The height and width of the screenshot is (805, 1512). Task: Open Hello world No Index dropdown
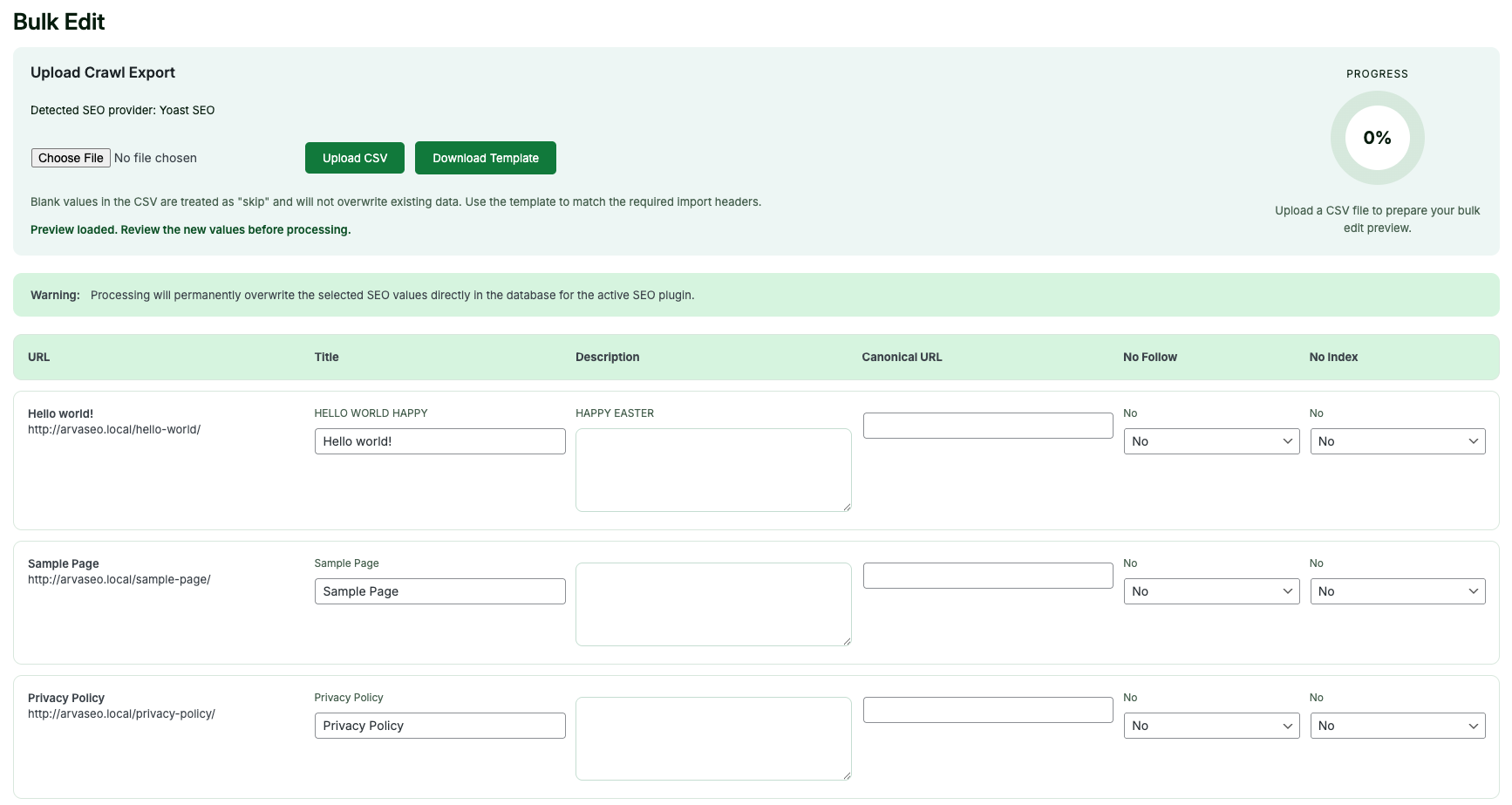click(1397, 441)
